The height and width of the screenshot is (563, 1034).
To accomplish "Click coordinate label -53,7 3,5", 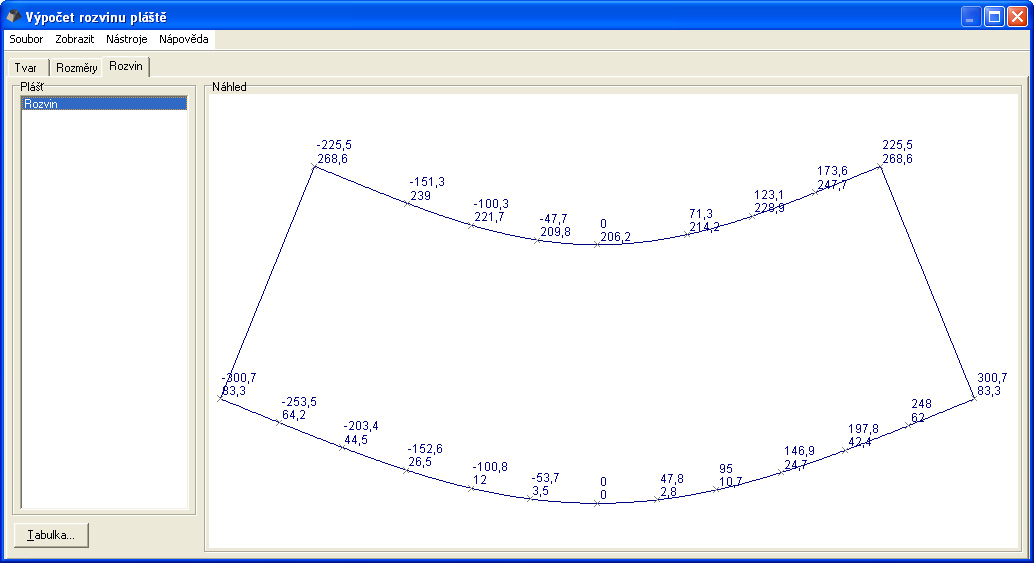I will (545, 485).
